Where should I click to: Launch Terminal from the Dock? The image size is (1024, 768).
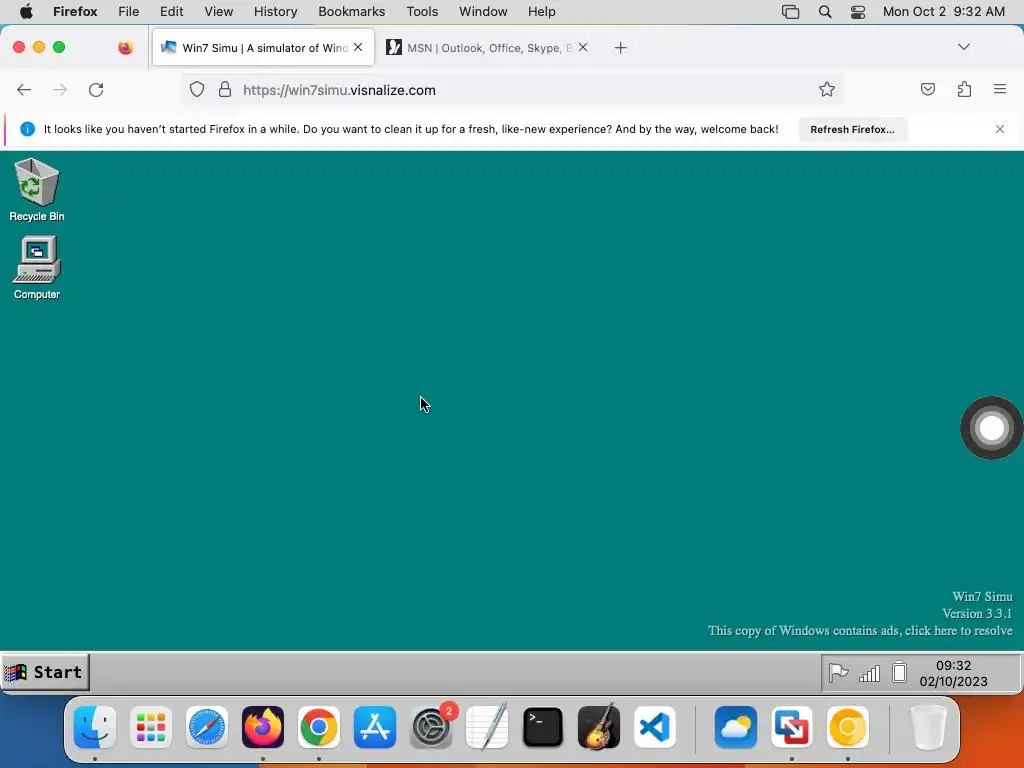click(543, 726)
